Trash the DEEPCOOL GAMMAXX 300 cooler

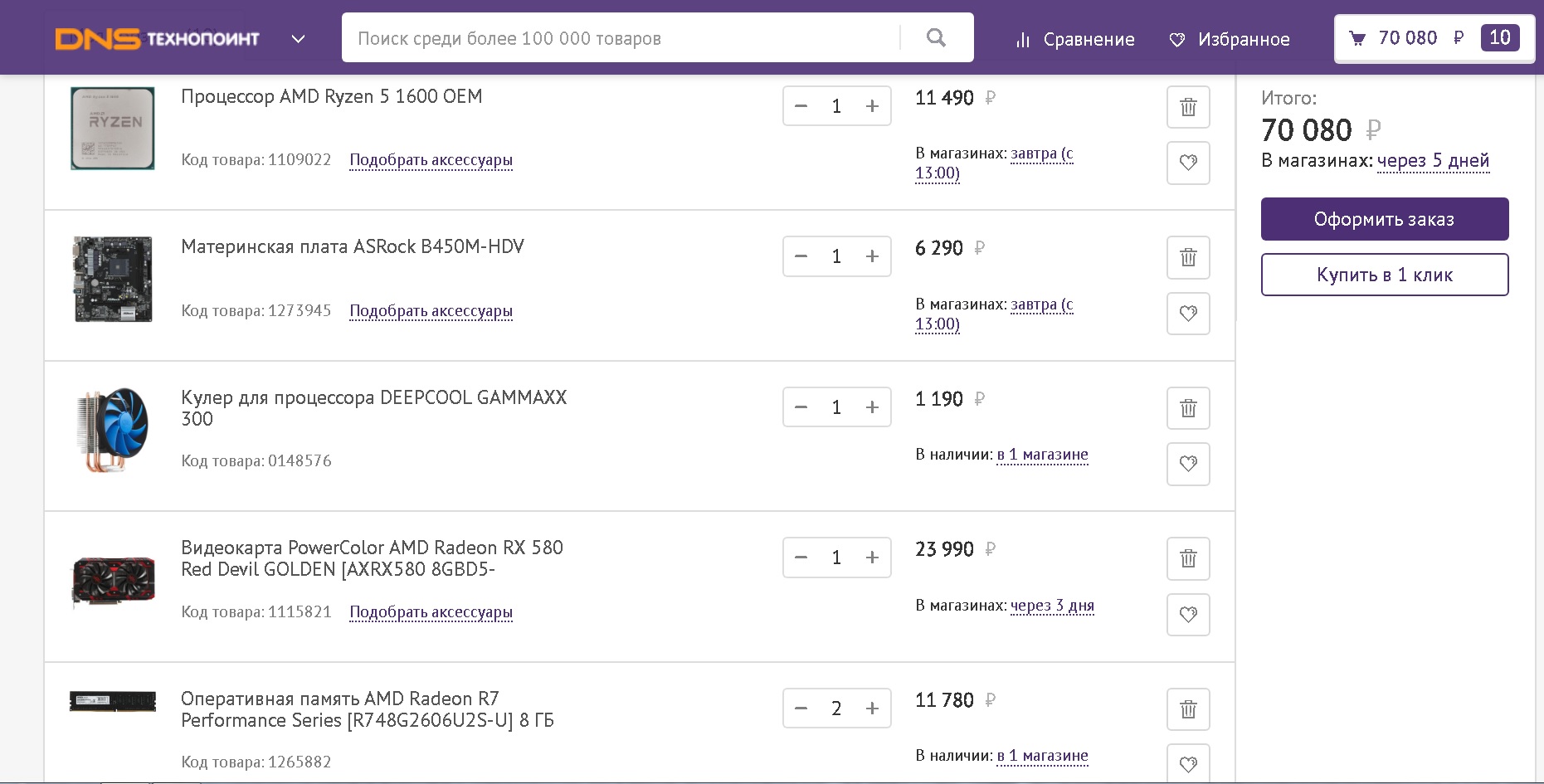(x=1188, y=408)
